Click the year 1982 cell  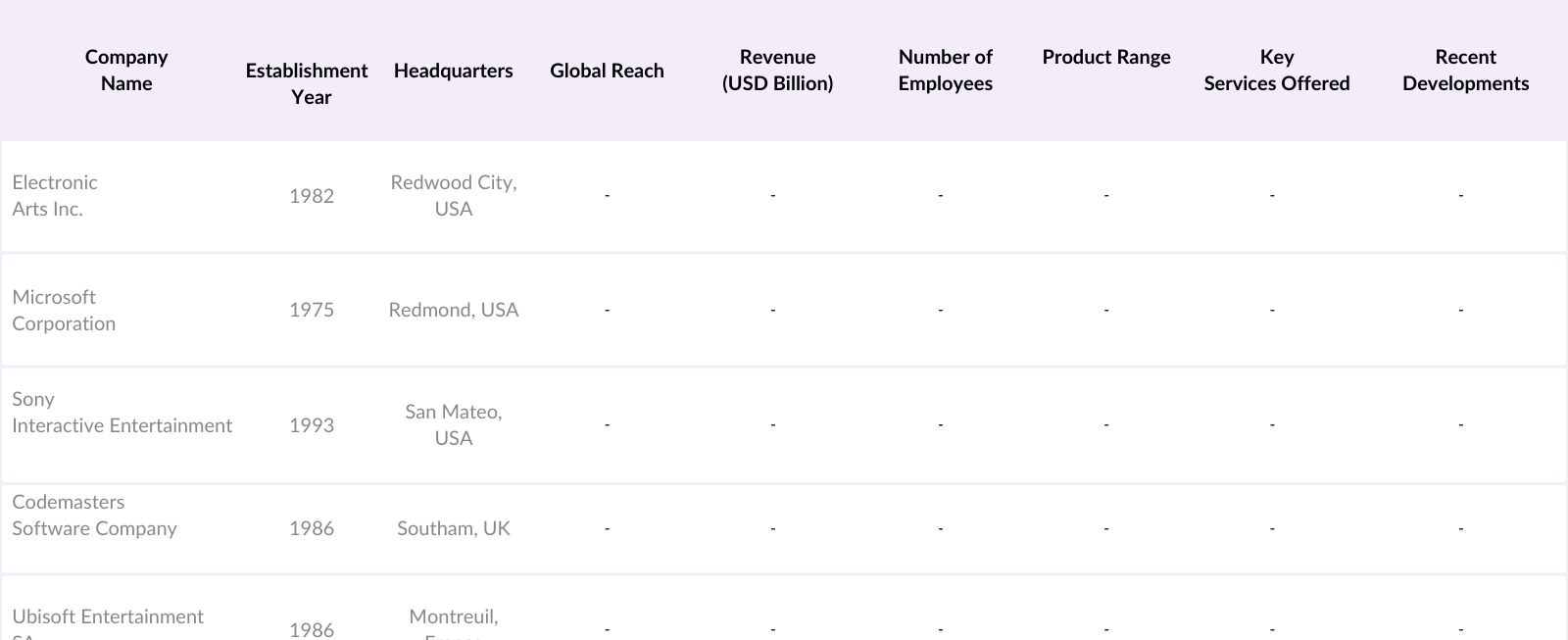pyautogui.click(x=312, y=196)
